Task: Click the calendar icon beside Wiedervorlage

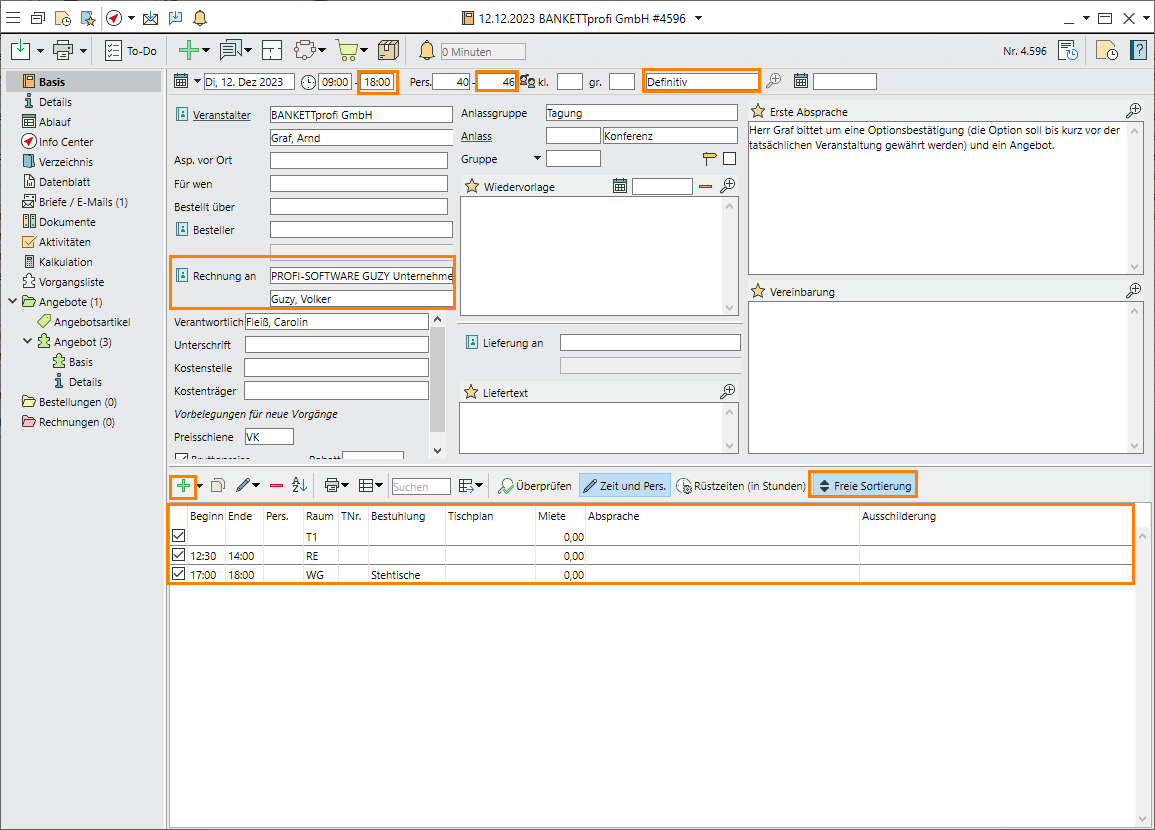Action: click(x=620, y=186)
